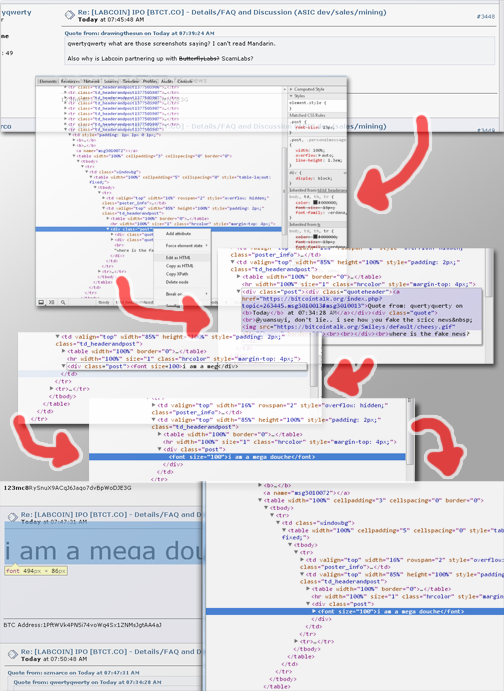Click the "element.style {" rule in the Styles pane

point(307,102)
